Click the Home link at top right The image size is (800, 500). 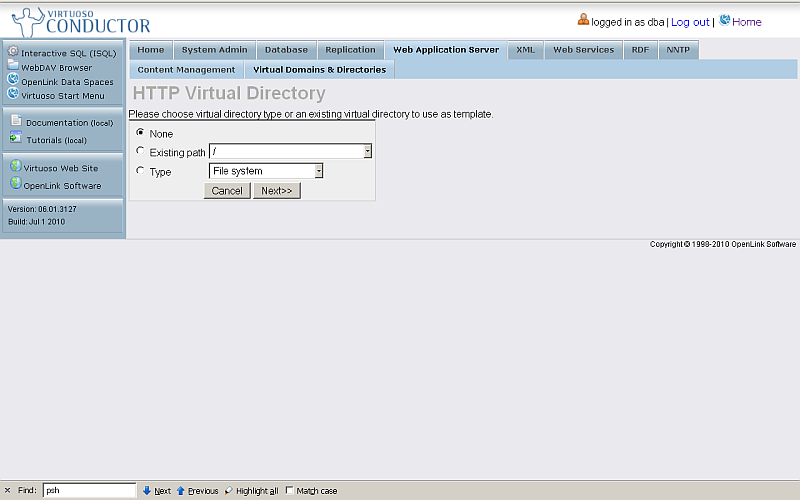click(x=746, y=22)
